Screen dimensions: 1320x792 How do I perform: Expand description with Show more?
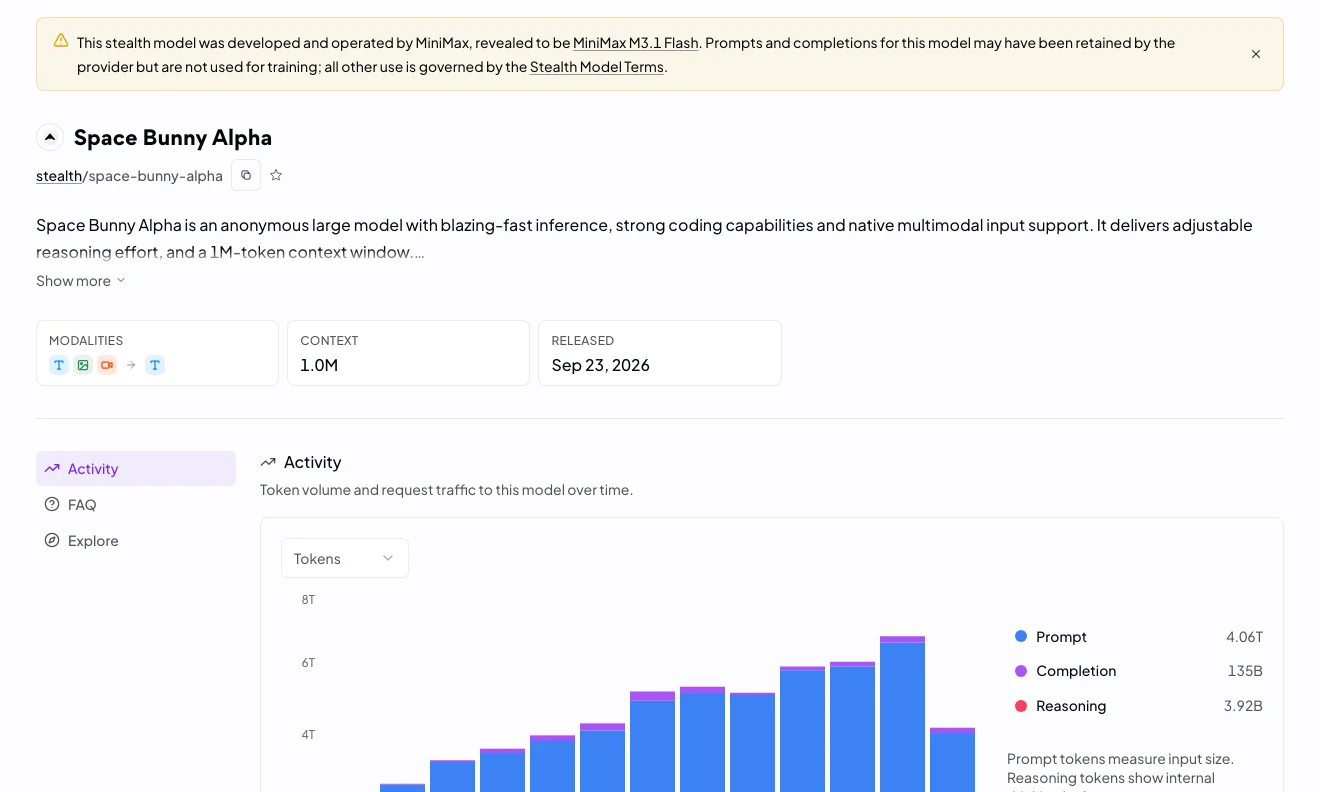coord(81,281)
